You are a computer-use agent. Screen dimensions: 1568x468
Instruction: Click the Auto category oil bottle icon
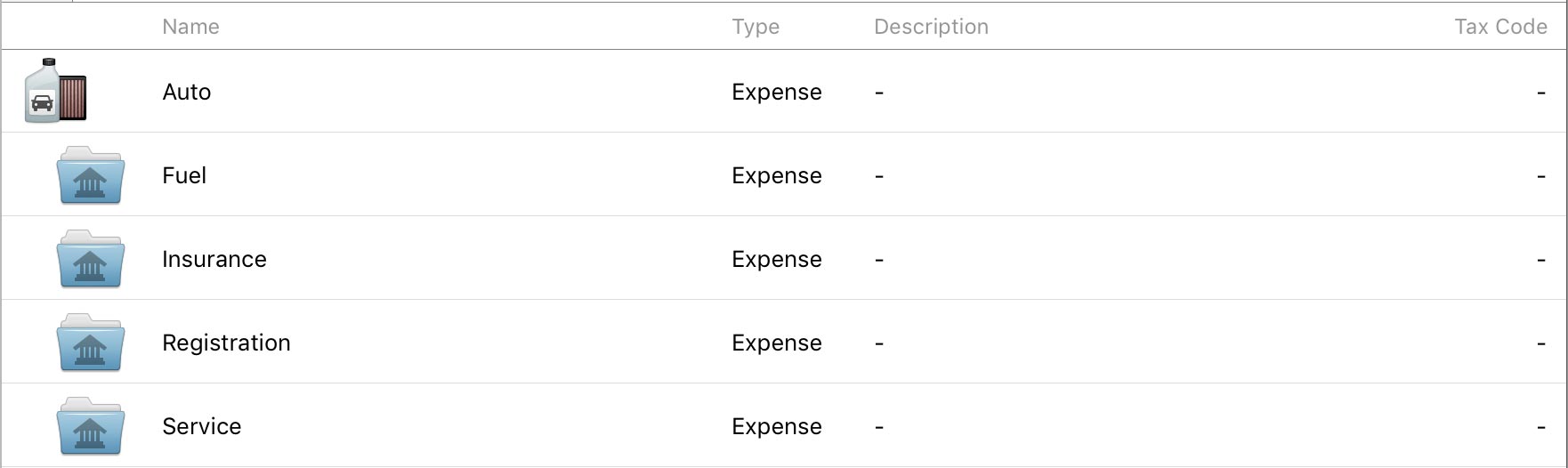point(54,92)
